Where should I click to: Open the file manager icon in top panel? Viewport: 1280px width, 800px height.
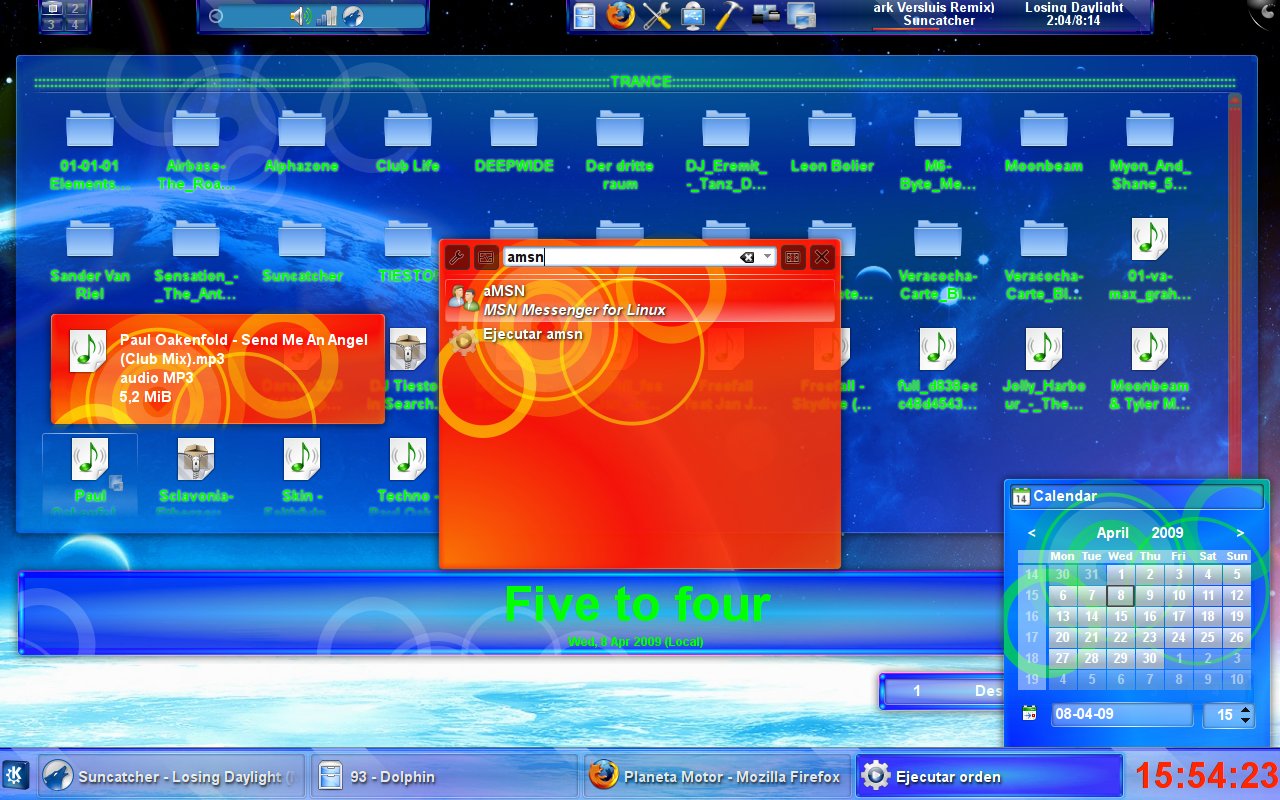585,15
